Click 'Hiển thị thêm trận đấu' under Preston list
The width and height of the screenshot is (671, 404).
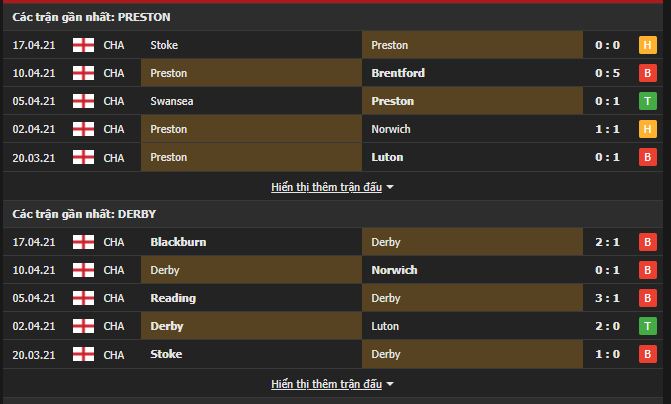pyautogui.click(x=327, y=187)
